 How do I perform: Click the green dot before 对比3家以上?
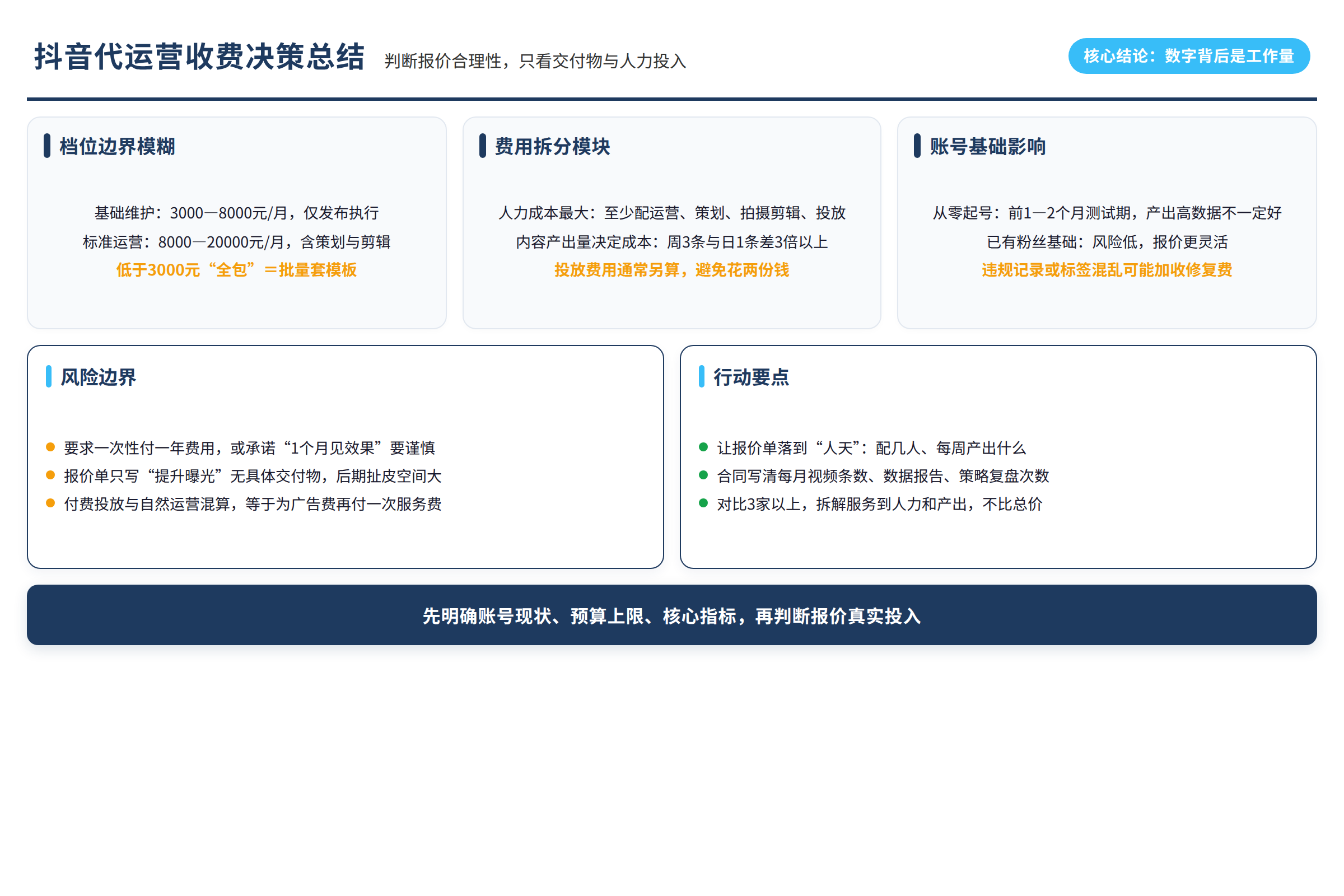tap(703, 503)
